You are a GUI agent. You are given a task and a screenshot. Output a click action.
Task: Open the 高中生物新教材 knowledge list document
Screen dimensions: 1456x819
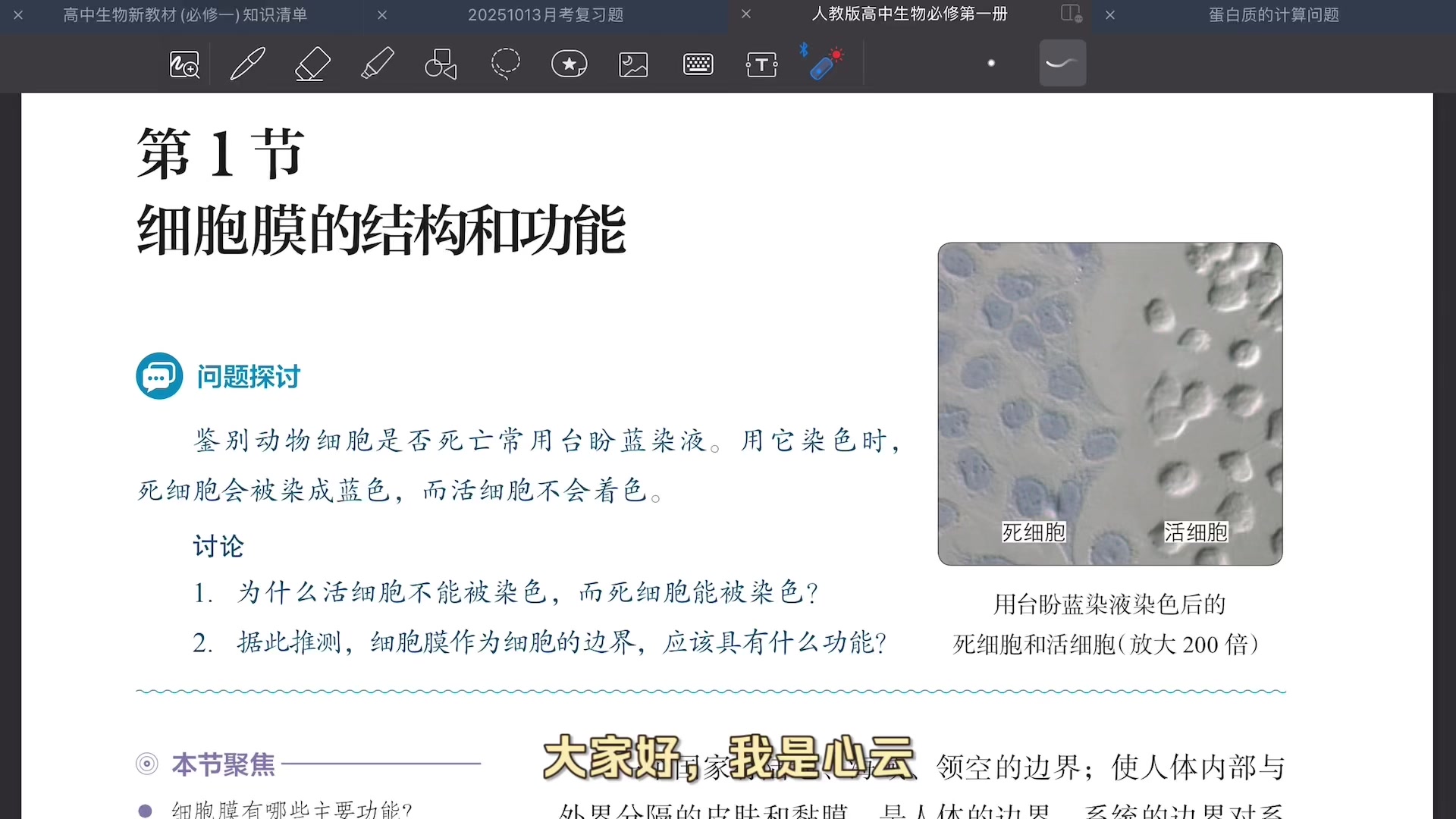tap(184, 15)
